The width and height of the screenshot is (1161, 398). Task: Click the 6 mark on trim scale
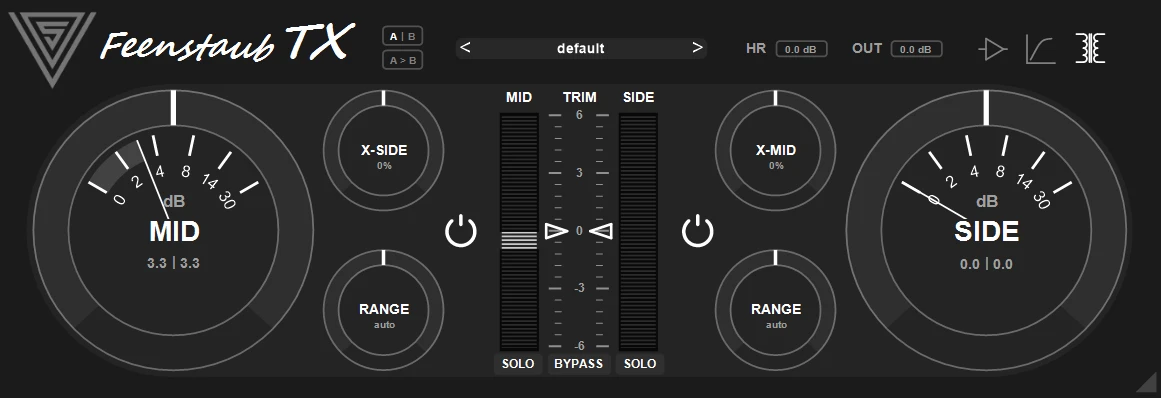coord(579,115)
